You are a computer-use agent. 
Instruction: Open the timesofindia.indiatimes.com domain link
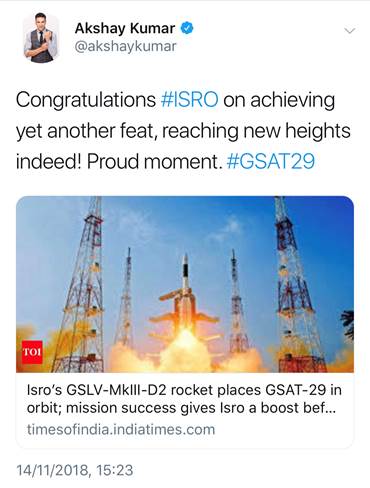click(121, 429)
